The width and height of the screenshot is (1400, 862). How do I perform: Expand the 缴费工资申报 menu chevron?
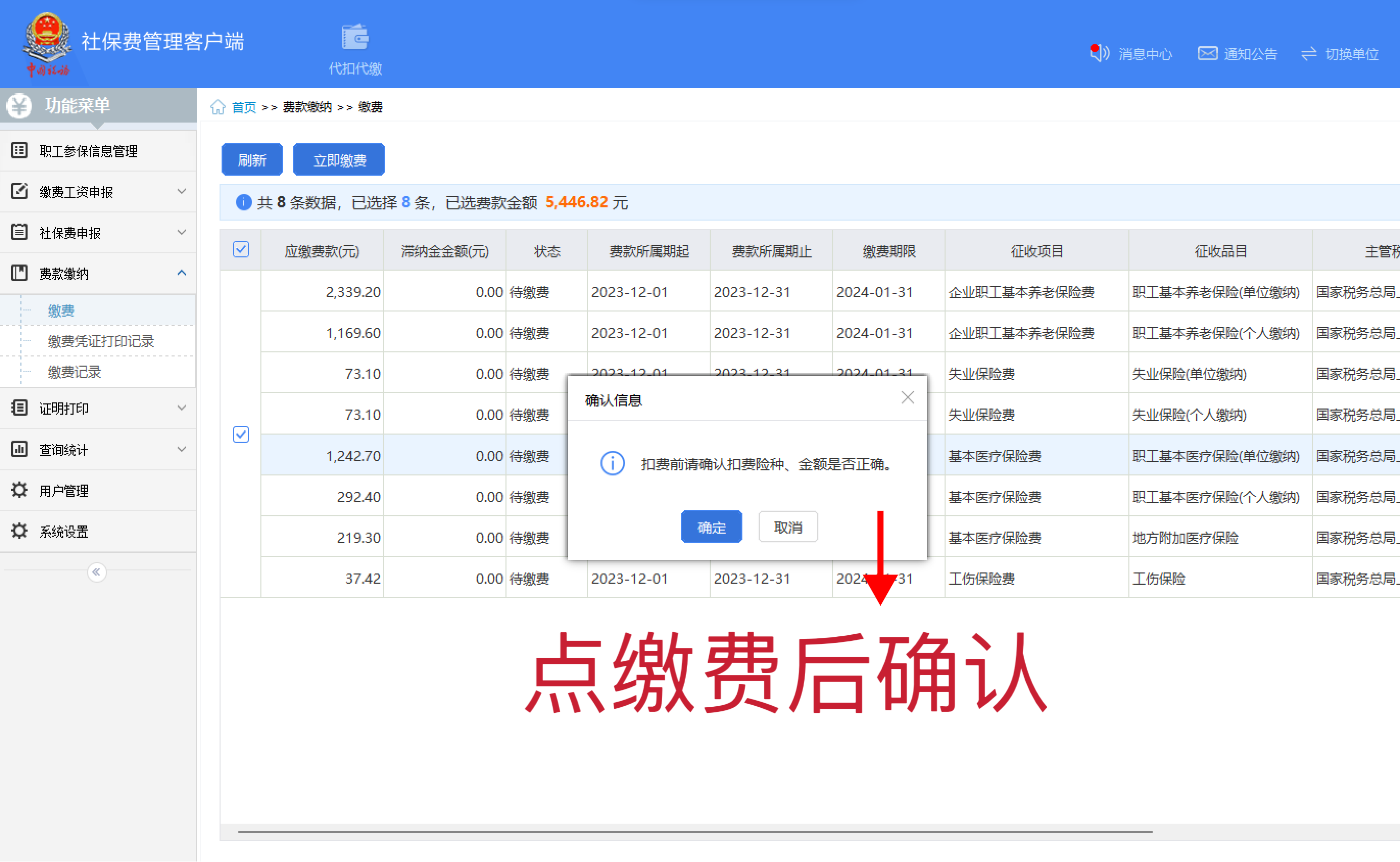coord(181,191)
